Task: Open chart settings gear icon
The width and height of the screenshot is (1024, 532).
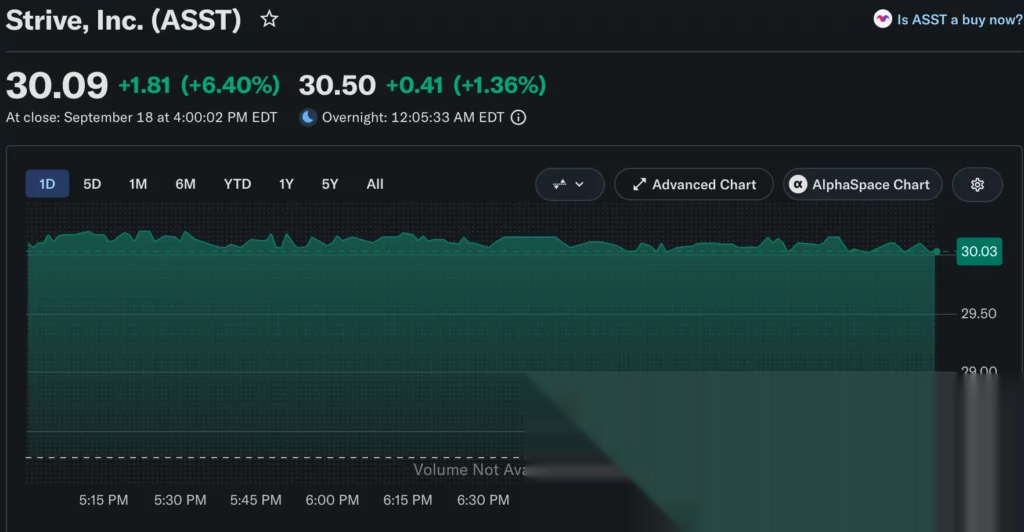Action: (x=977, y=185)
